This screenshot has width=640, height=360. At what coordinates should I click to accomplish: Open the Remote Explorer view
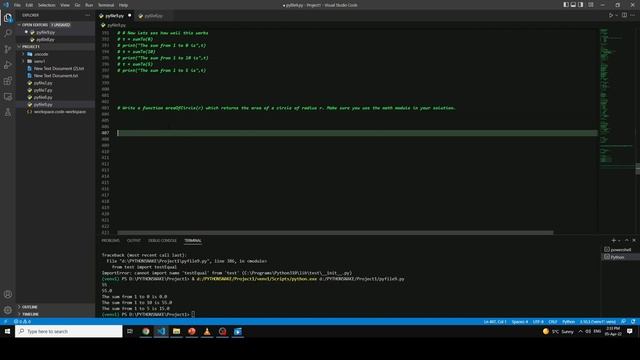8,97
